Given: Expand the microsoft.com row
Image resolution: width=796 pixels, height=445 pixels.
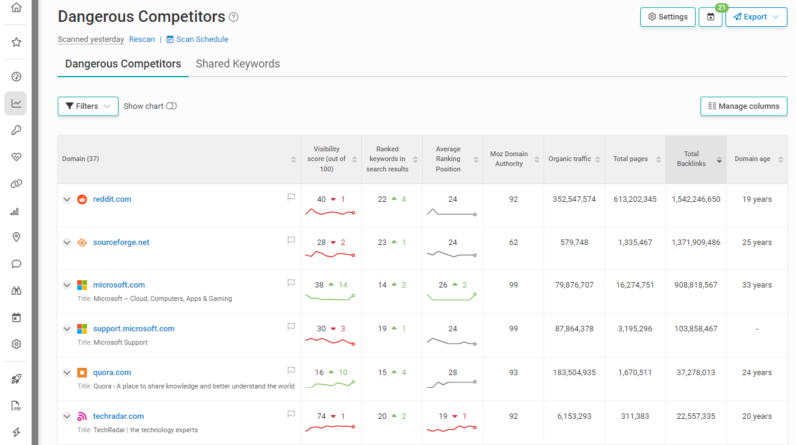Looking at the screenshot, I should tap(67, 285).
